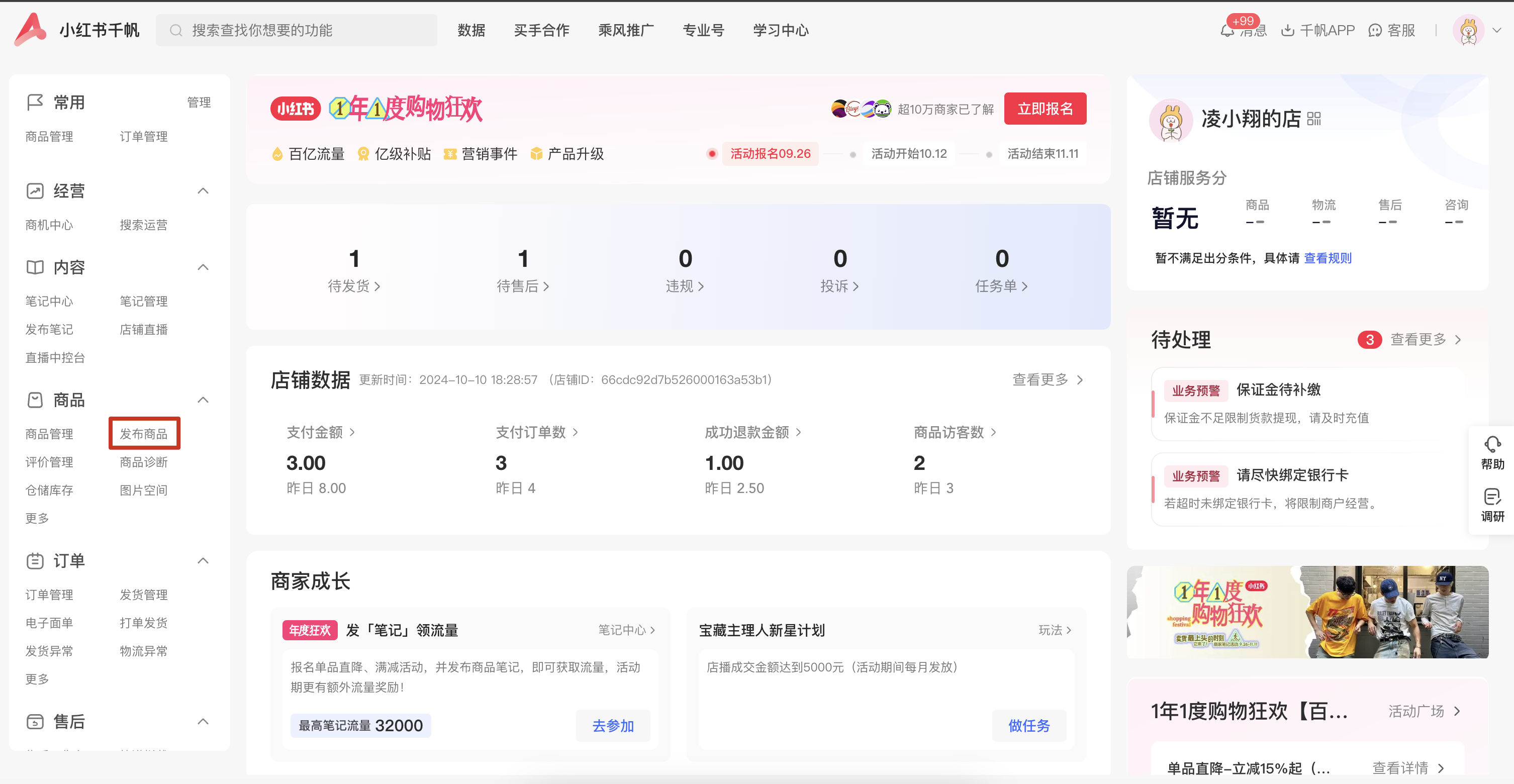Click the 订单 list icon
Image resolution: width=1514 pixels, height=784 pixels.
pos(35,561)
